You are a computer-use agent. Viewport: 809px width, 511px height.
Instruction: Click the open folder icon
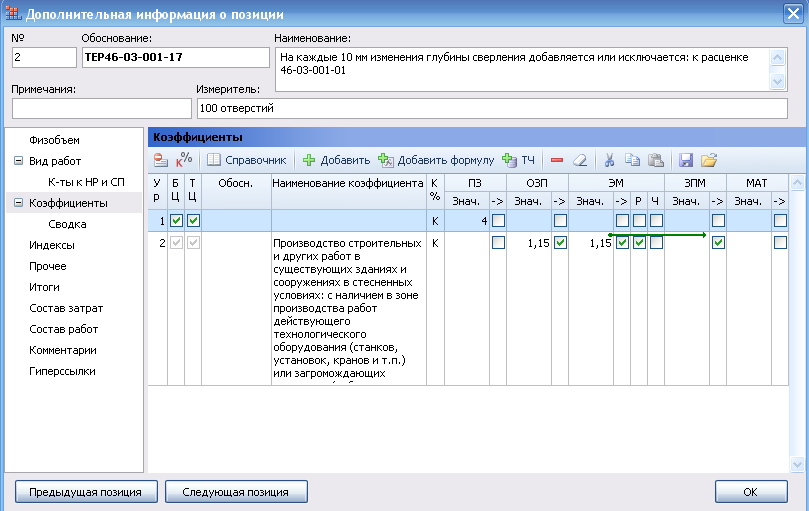709,160
